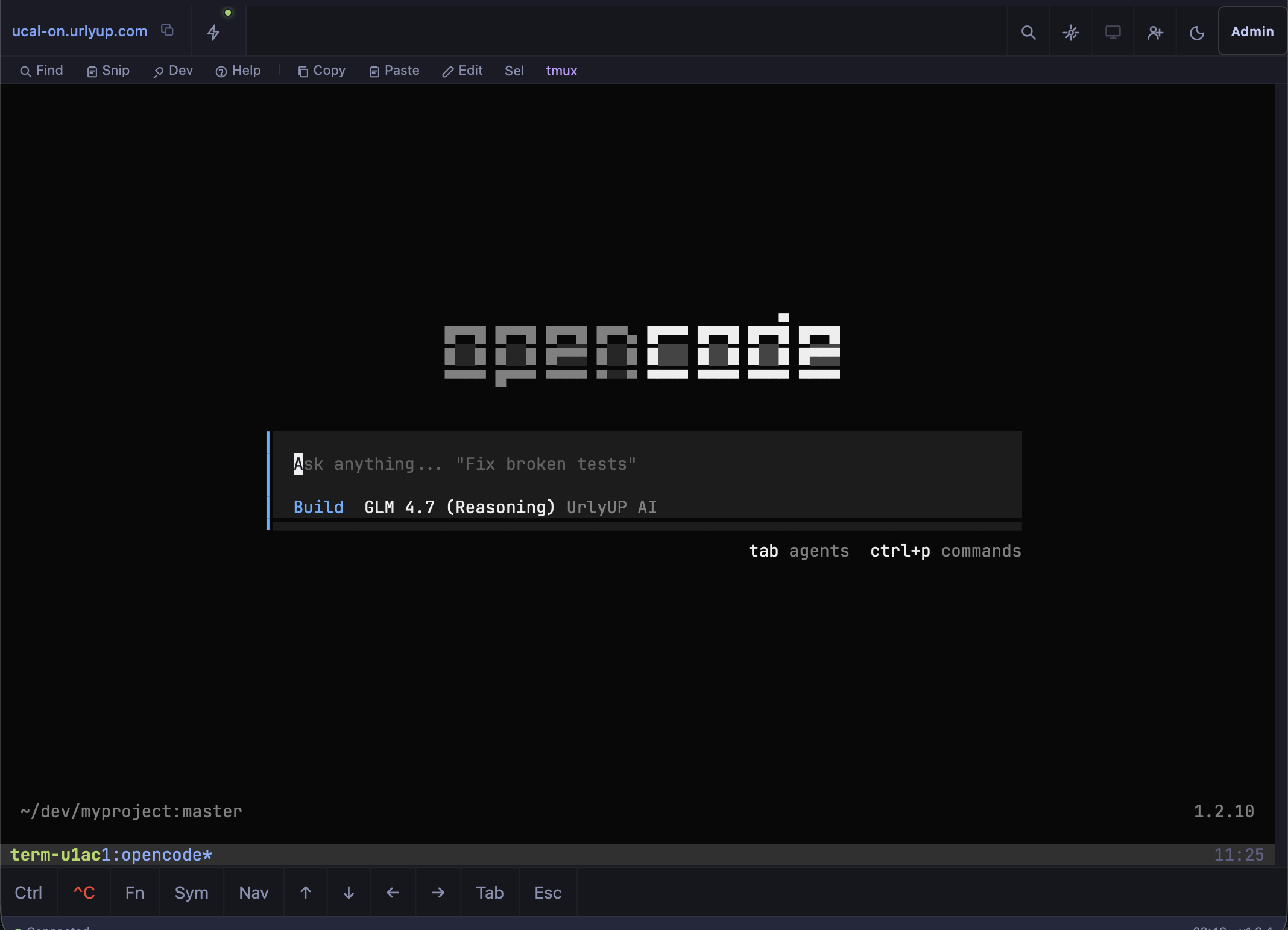This screenshot has height=930, width=1288.
Task: Click the brightness settings icon
Action: (x=1071, y=31)
